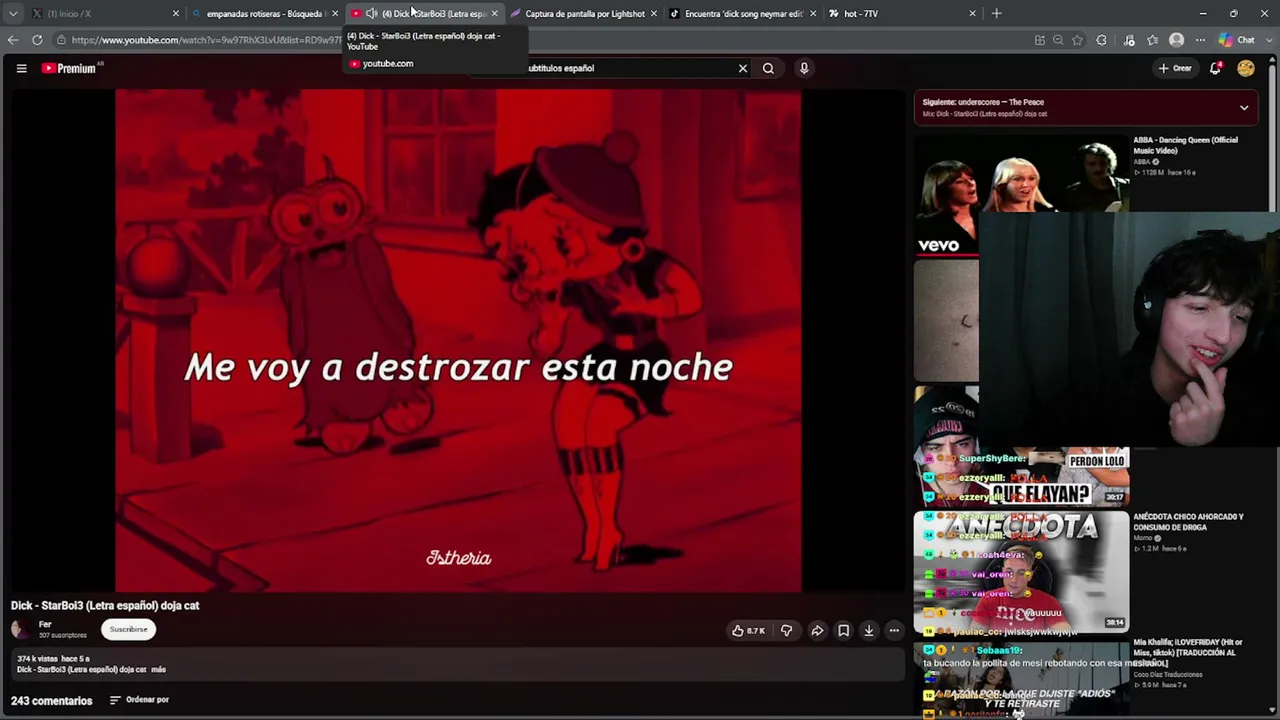Open the Fer channel name link
This screenshot has width=1280, height=720.
coord(45,624)
